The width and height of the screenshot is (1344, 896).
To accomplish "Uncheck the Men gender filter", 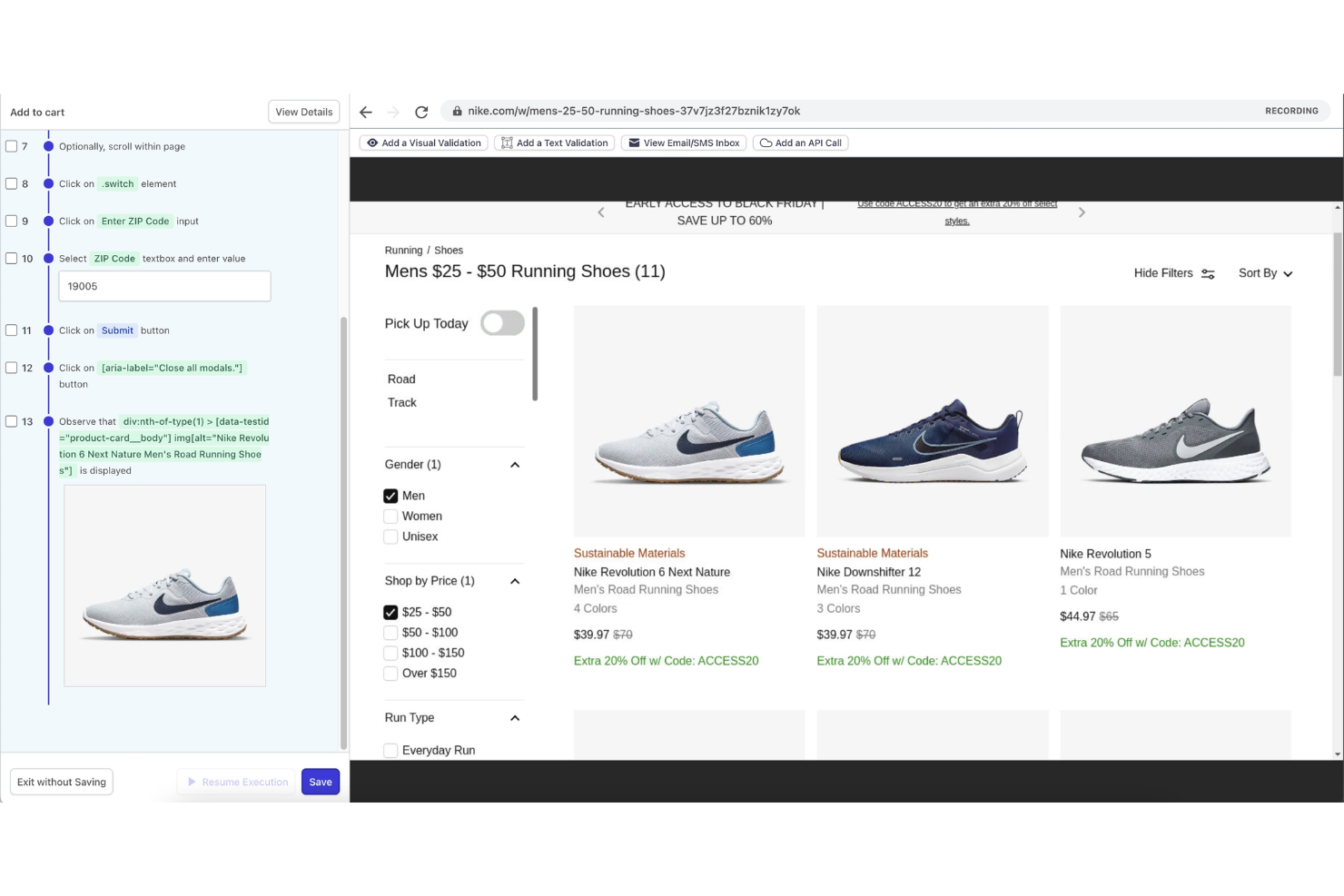I will pyautogui.click(x=390, y=496).
